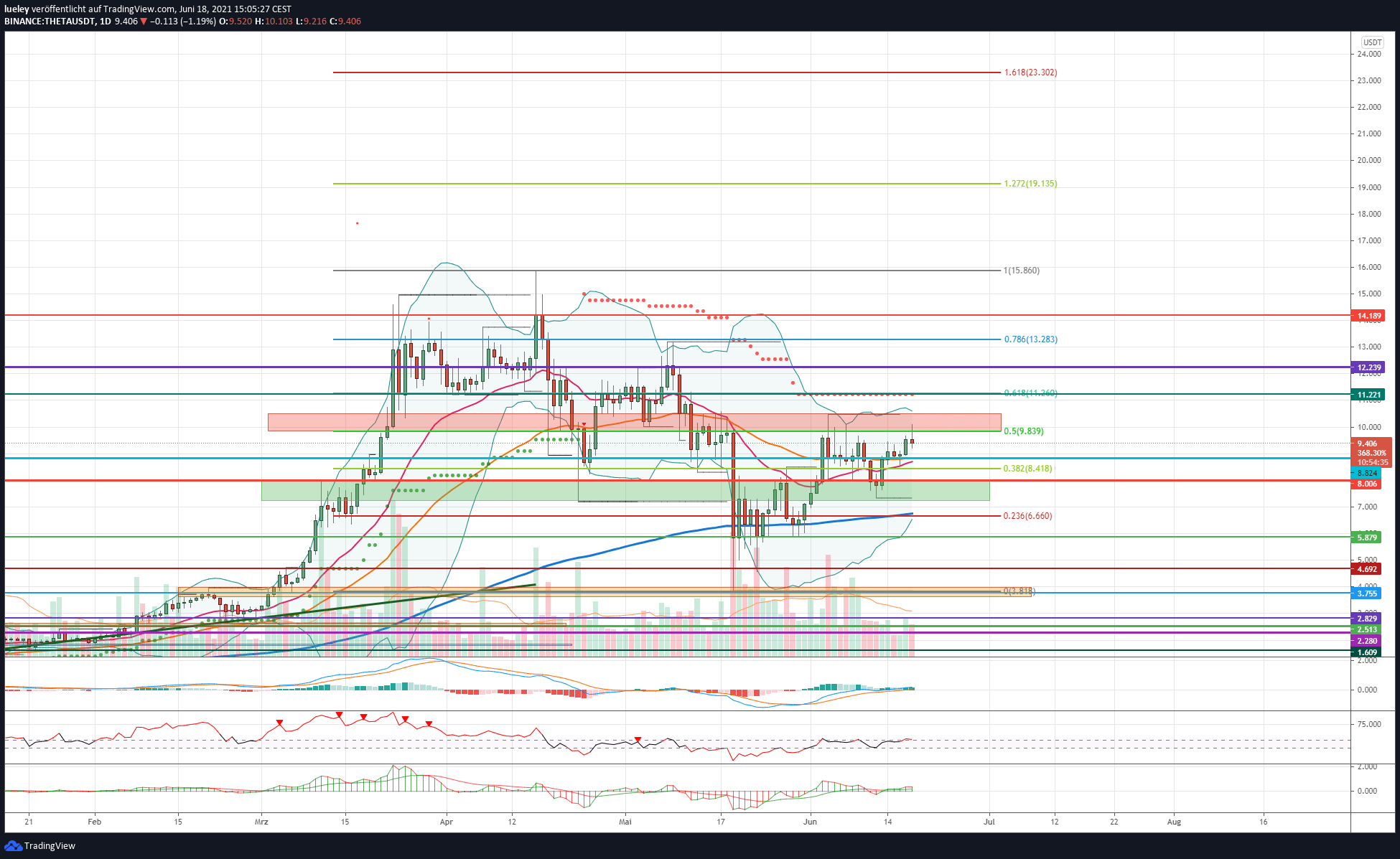Select the 0.236(6.660) Fibonacci label
The image size is (1400, 859).
coord(1027,516)
